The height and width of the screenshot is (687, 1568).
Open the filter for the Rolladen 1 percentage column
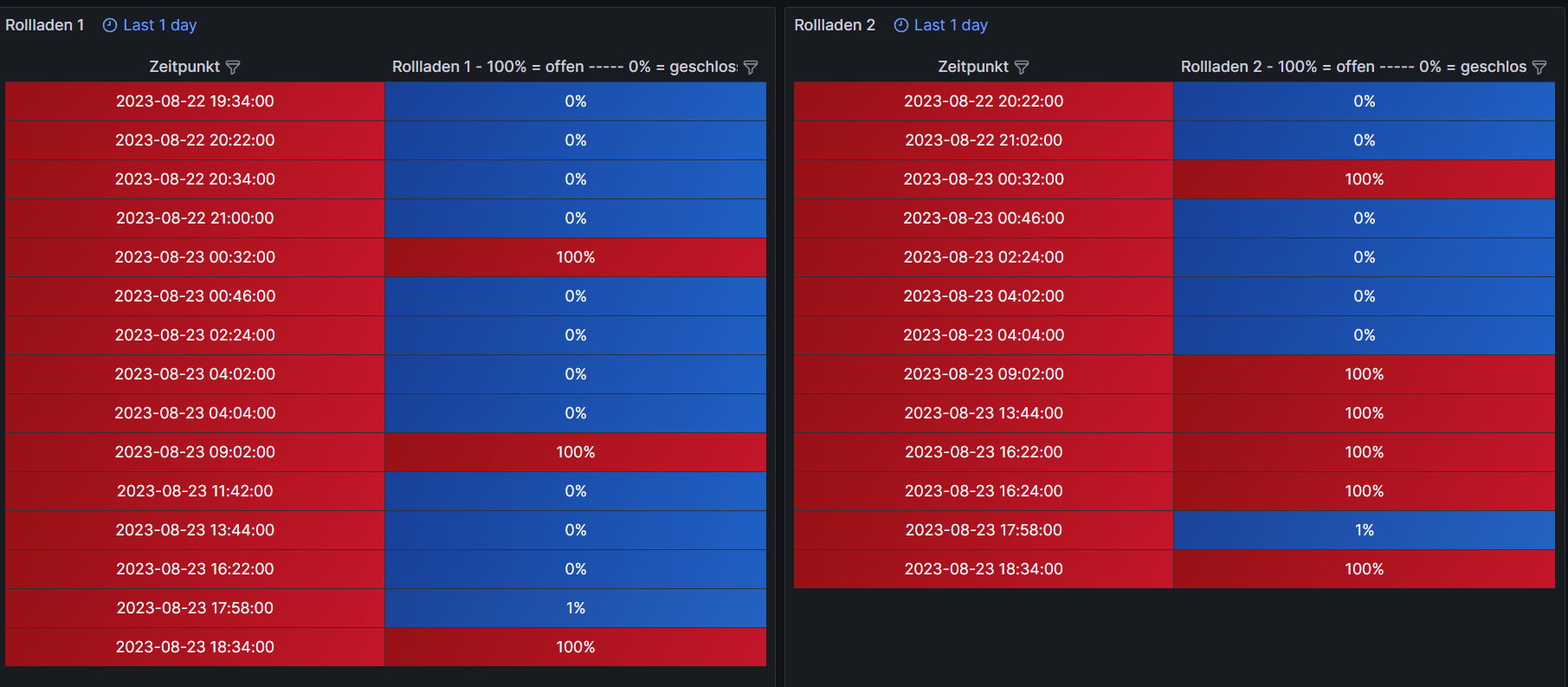pos(751,68)
